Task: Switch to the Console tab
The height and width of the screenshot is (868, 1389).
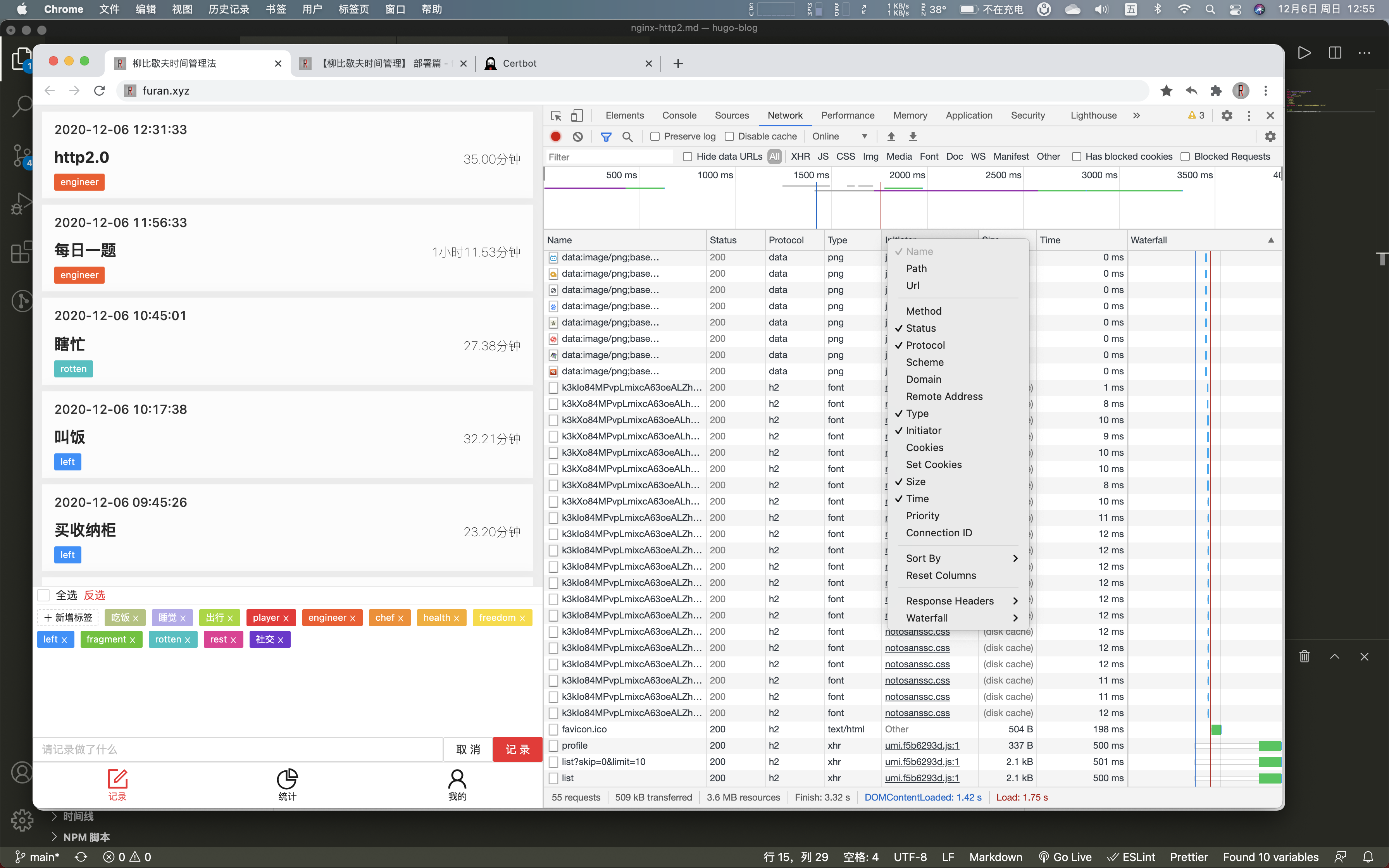Action: click(x=679, y=115)
